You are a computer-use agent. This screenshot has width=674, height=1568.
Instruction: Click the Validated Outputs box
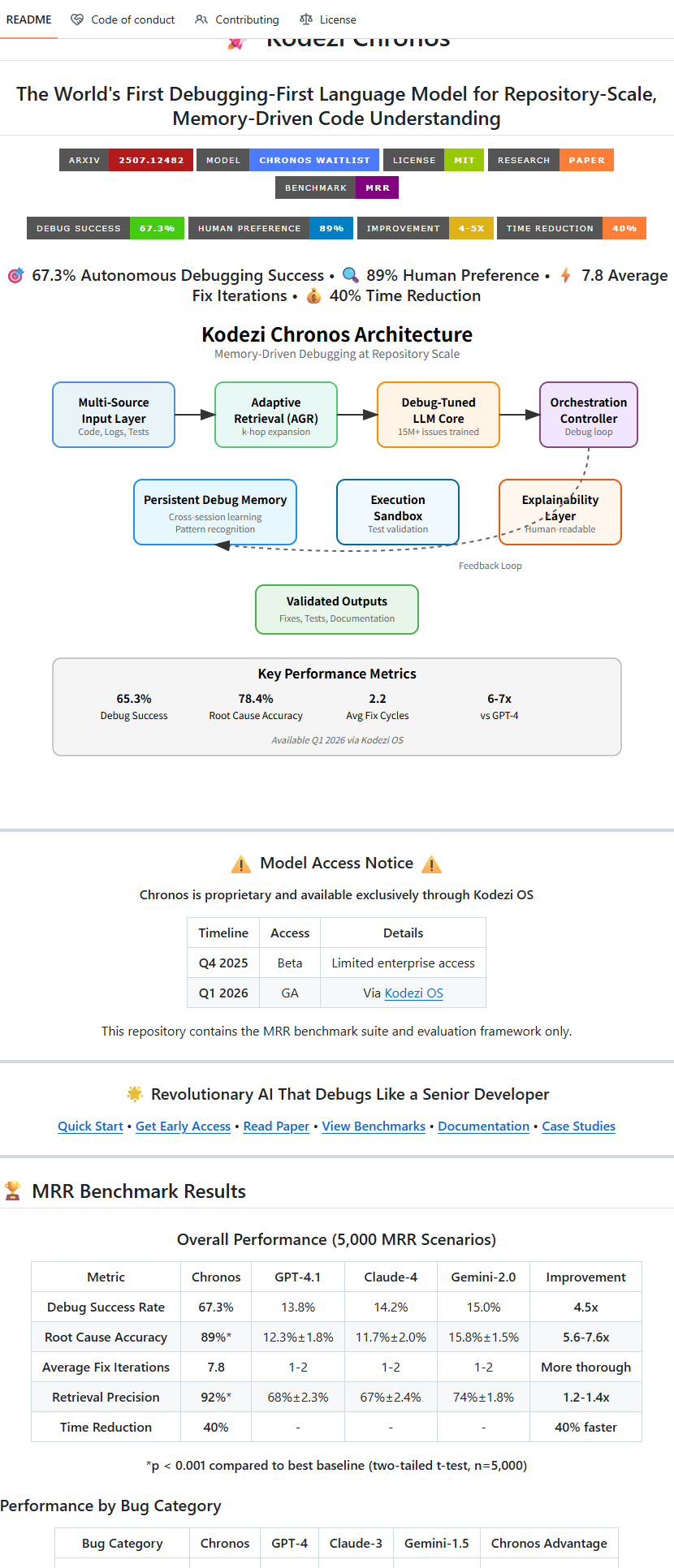[x=337, y=610]
